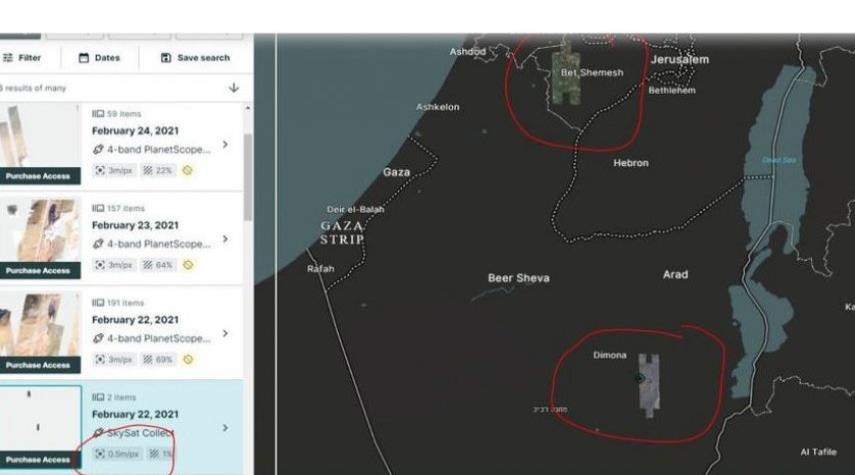Screen dimensions: 855x475
Task: Click the sort order down arrow
Action: (233, 88)
